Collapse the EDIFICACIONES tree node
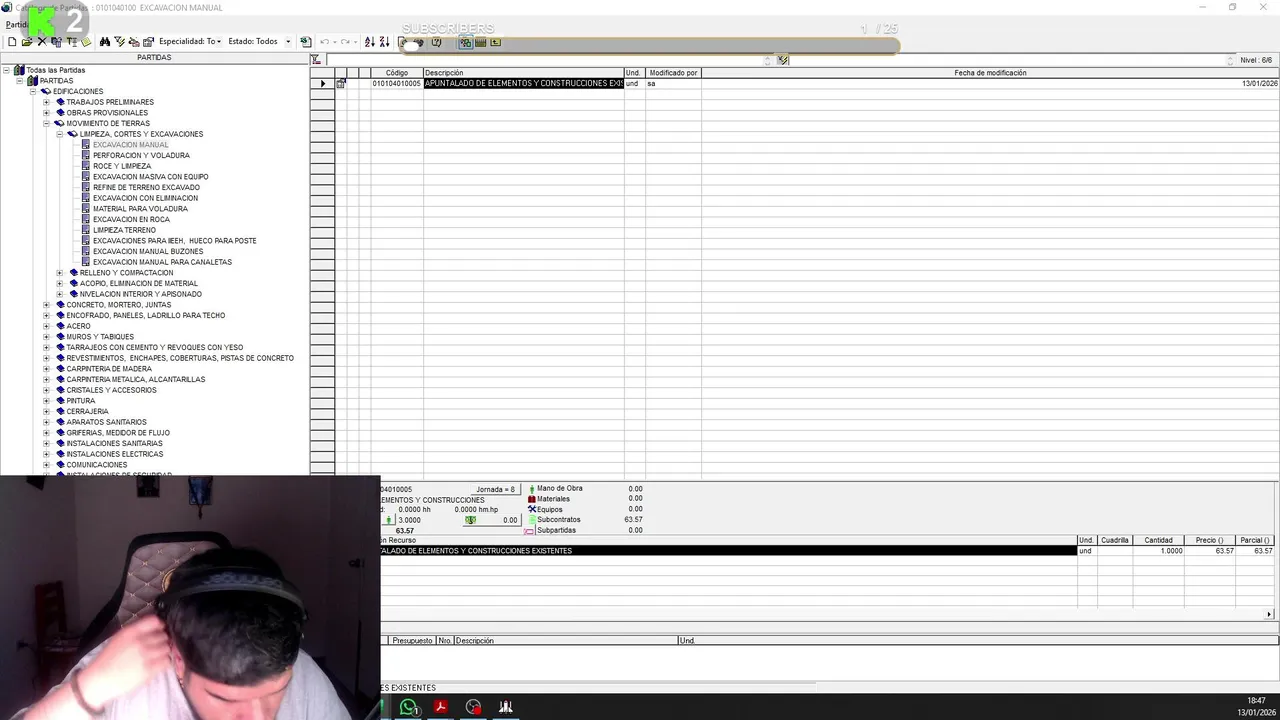Viewport: 1280px width, 720px height. point(32,91)
